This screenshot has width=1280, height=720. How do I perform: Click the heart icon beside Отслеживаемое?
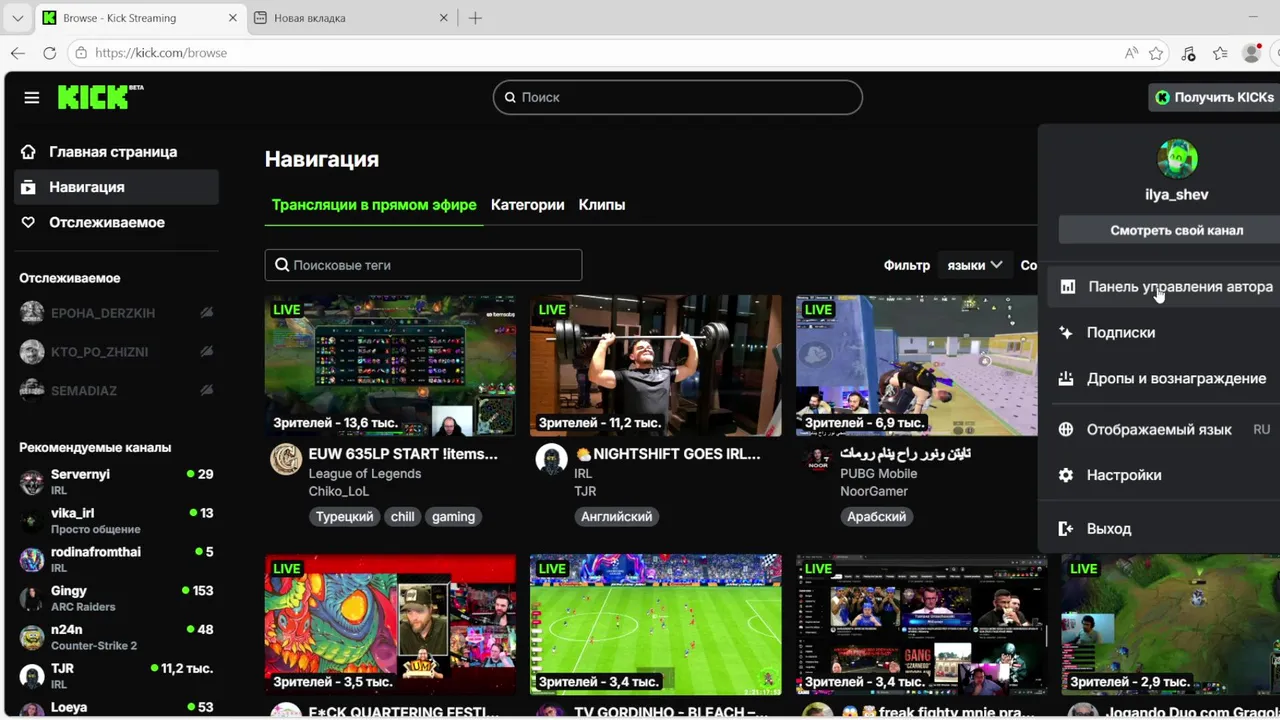pos(28,222)
